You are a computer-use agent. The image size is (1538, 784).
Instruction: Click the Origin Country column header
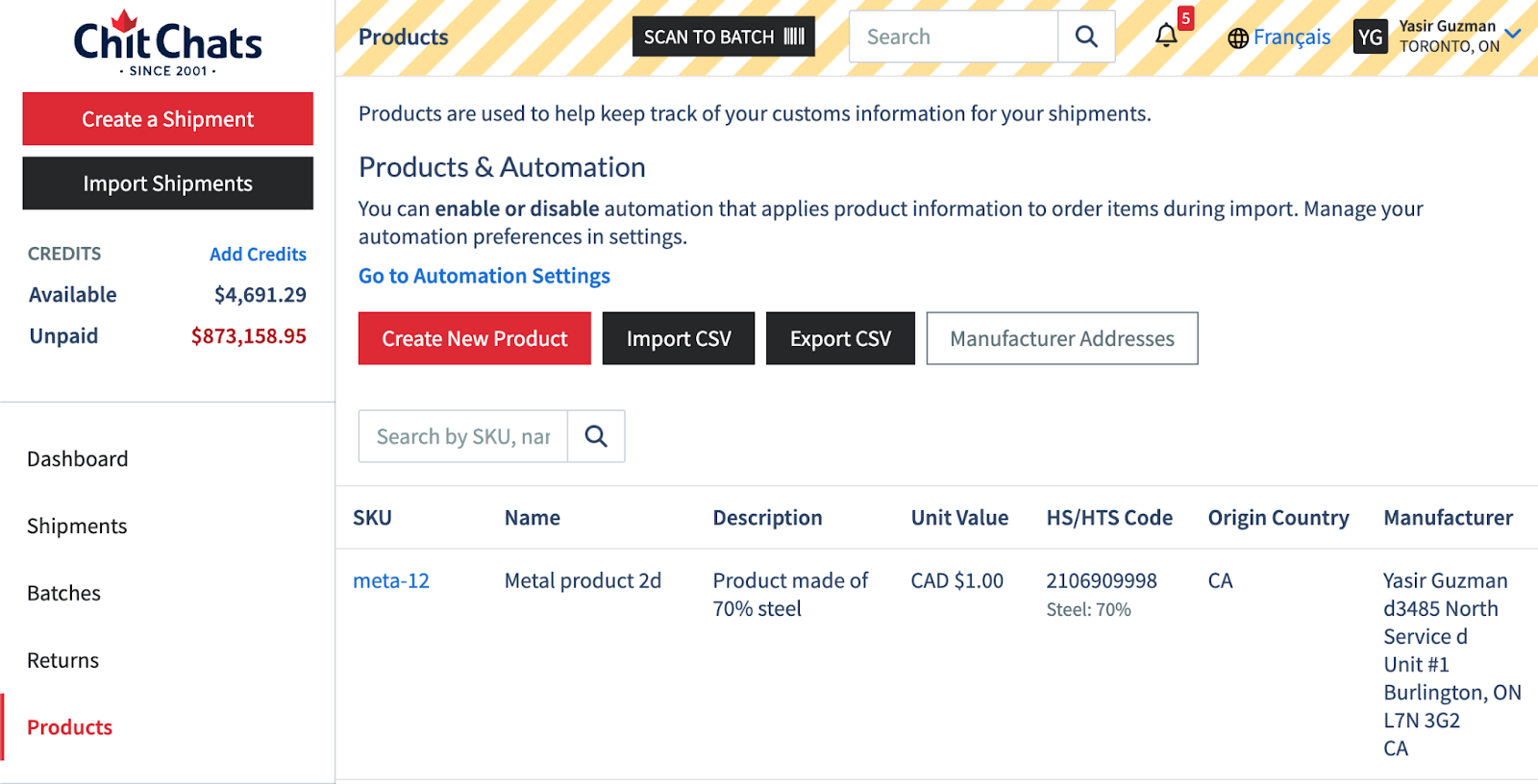(x=1278, y=518)
